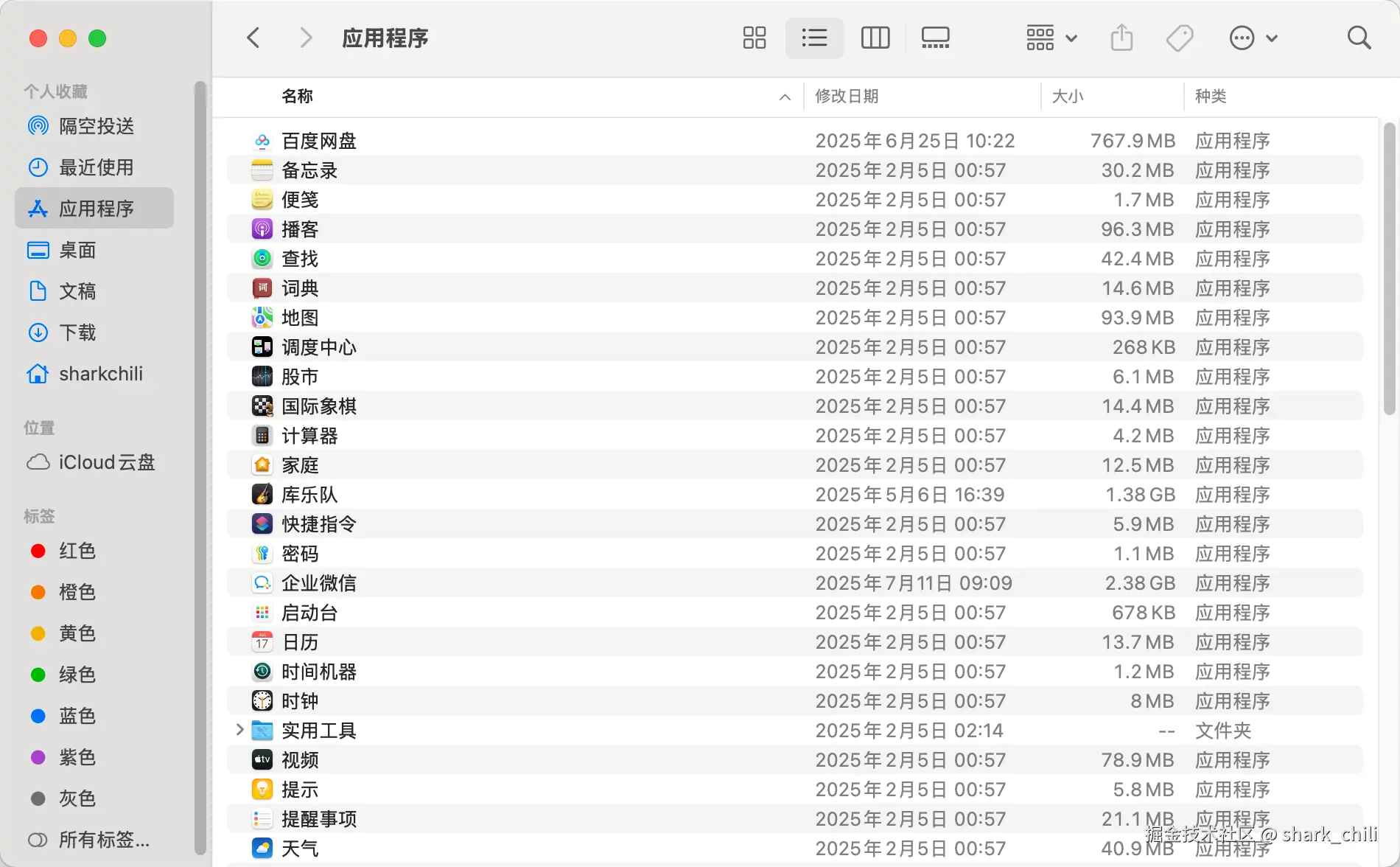Image resolution: width=1400 pixels, height=867 pixels.
Task: Select the 家庭 app icon
Action: point(262,465)
